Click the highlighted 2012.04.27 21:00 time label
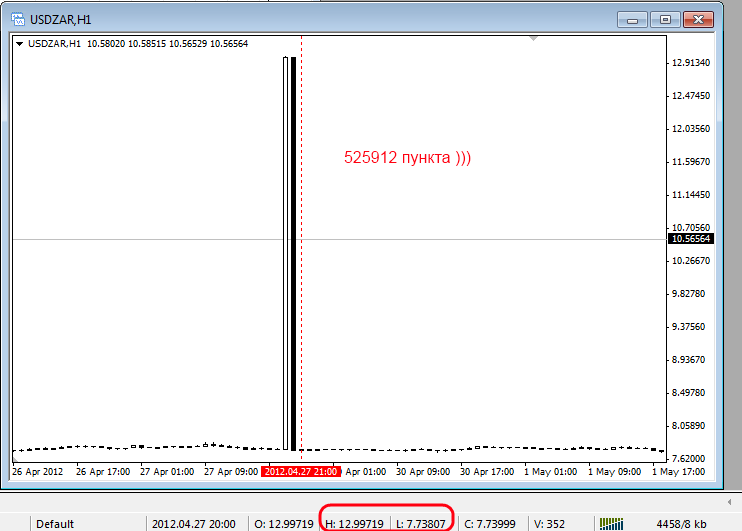Image resolution: width=742 pixels, height=531 pixels. coord(301,472)
